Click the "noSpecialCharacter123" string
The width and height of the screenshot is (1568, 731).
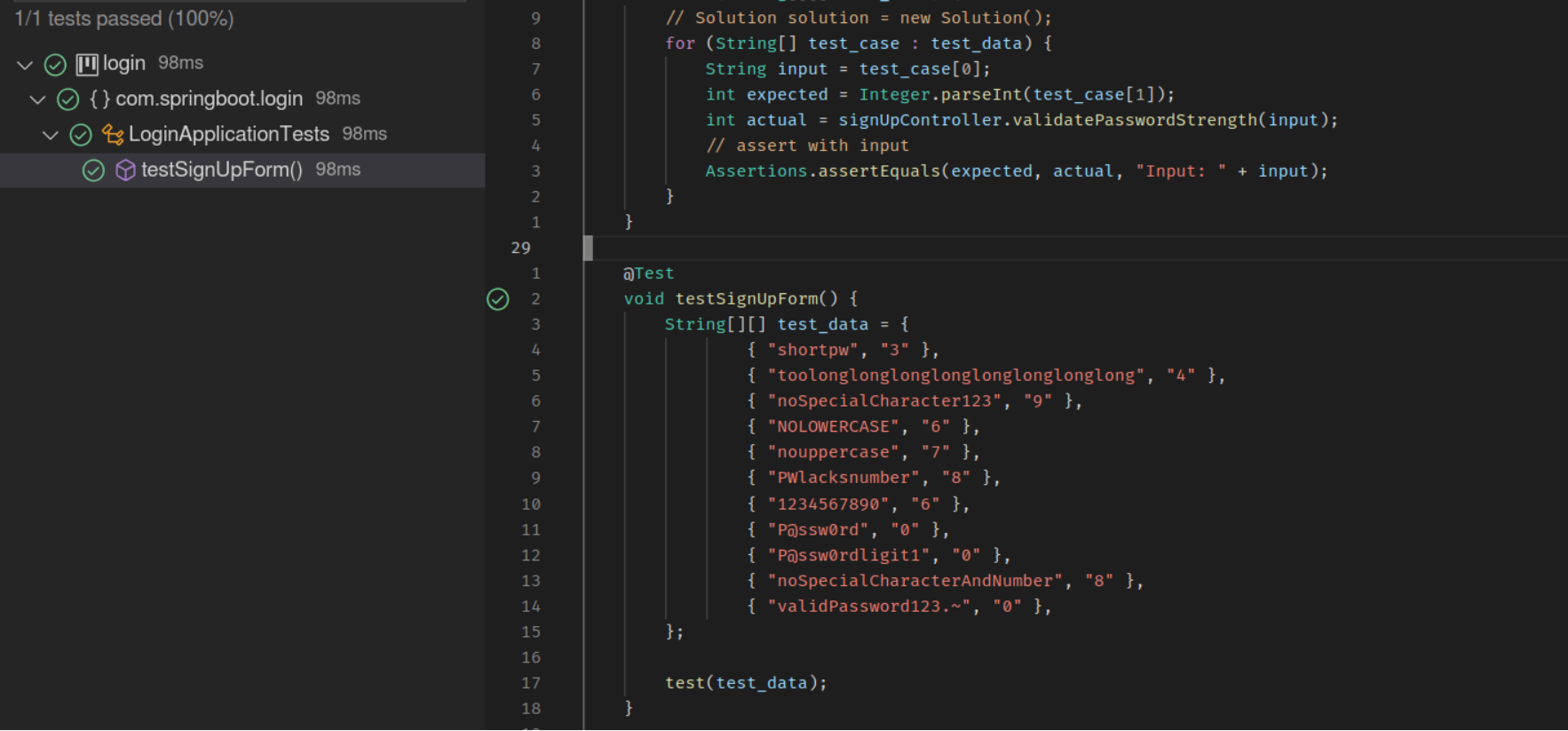tap(884, 401)
